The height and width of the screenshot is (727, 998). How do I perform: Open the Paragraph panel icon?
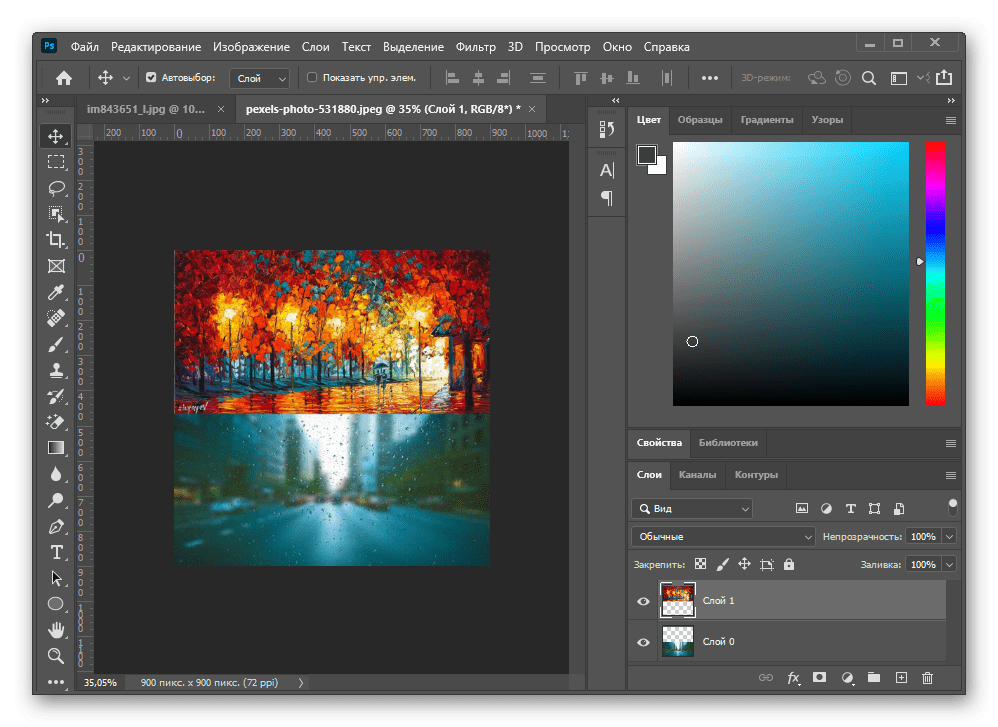pyautogui.click(x=607, y=198)
